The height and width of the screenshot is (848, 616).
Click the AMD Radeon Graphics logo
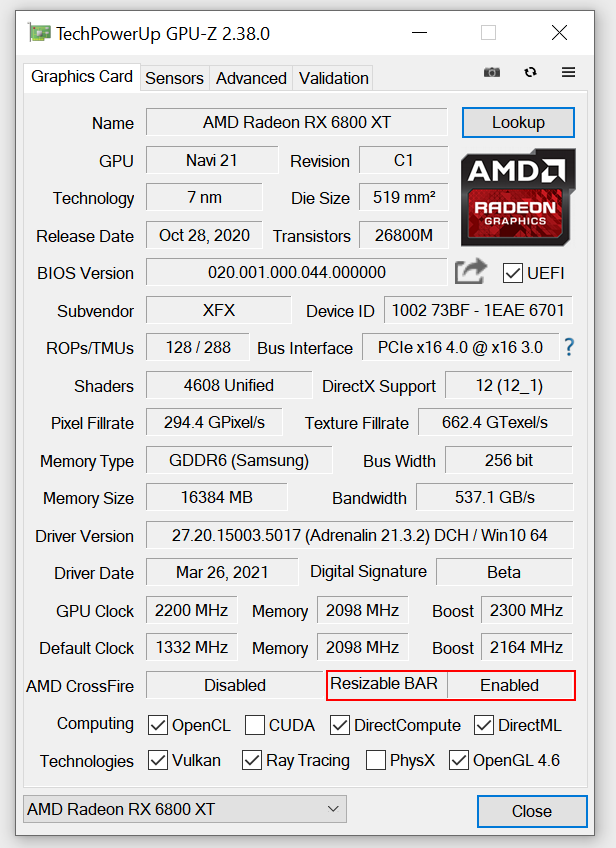coord(518,197)
